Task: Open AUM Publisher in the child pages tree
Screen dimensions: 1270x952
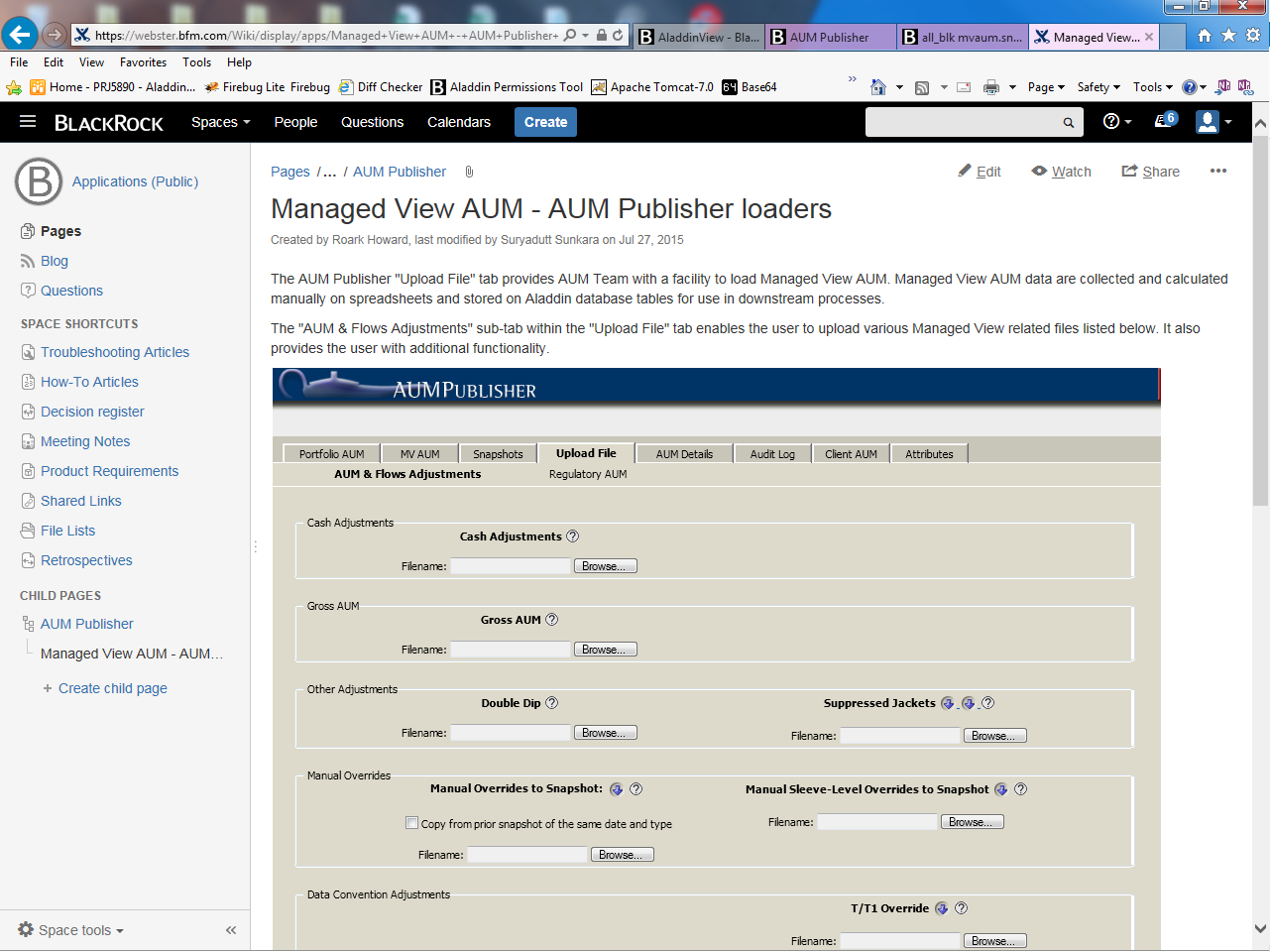Action: (86, 624)
